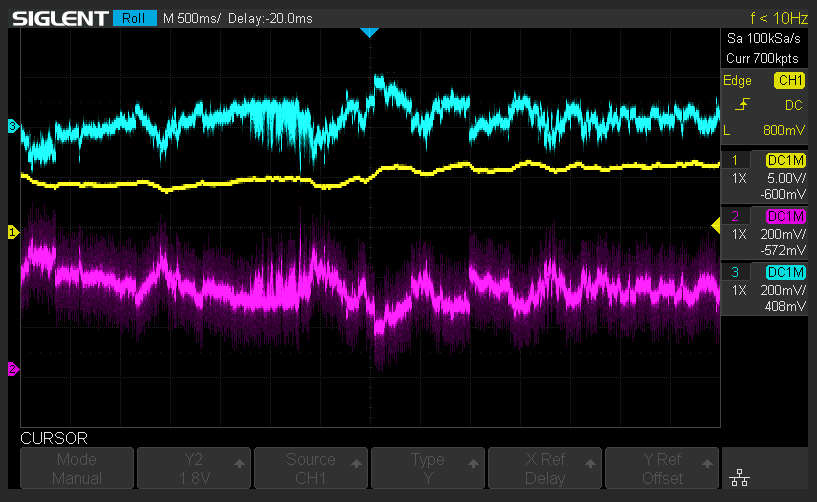817x502 pixels.
Task: Click the channel 1 5.00V/ scale value
Action: (786, 178)
